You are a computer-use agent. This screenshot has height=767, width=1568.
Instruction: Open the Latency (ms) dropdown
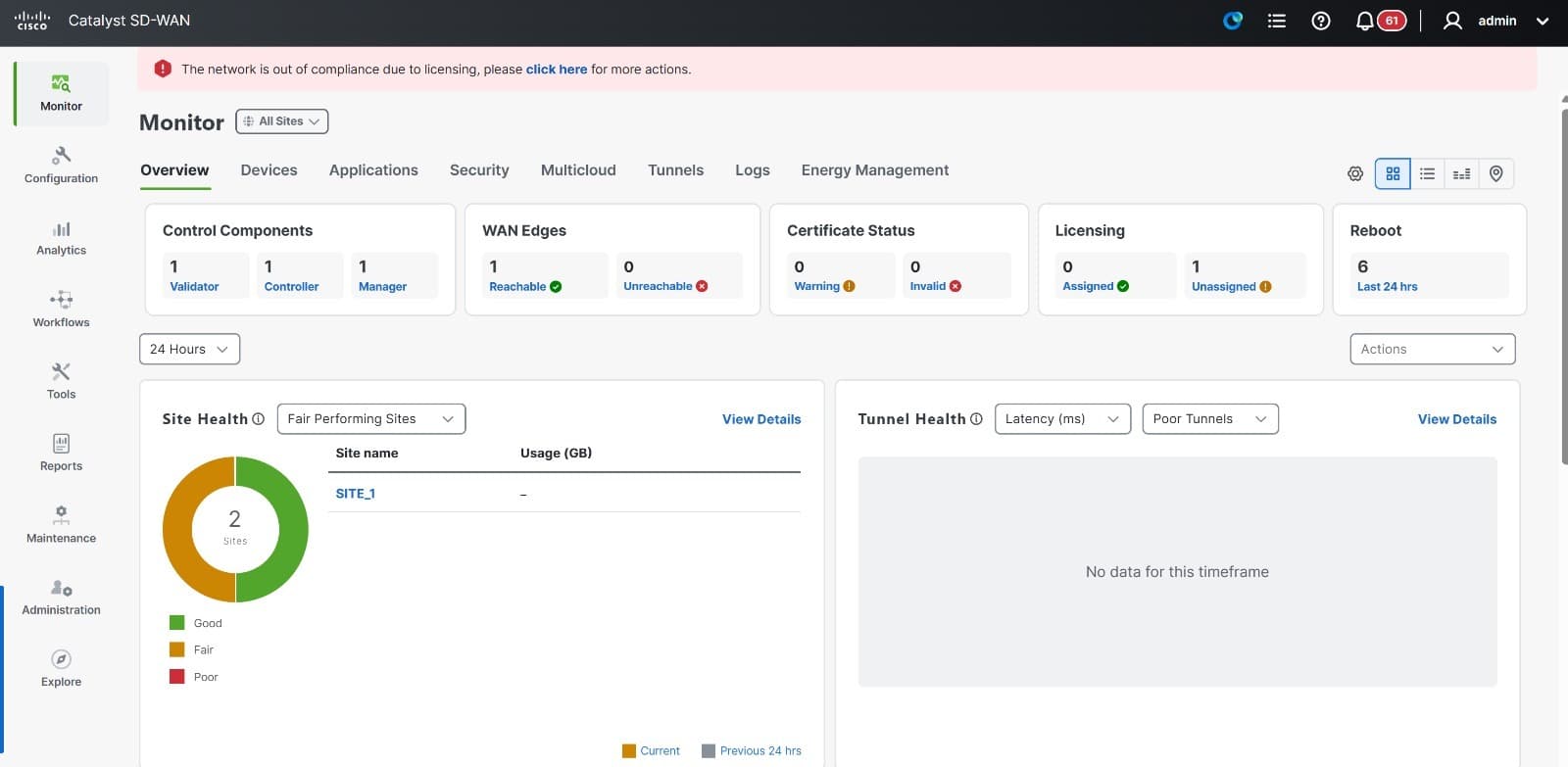point(1062,419)
